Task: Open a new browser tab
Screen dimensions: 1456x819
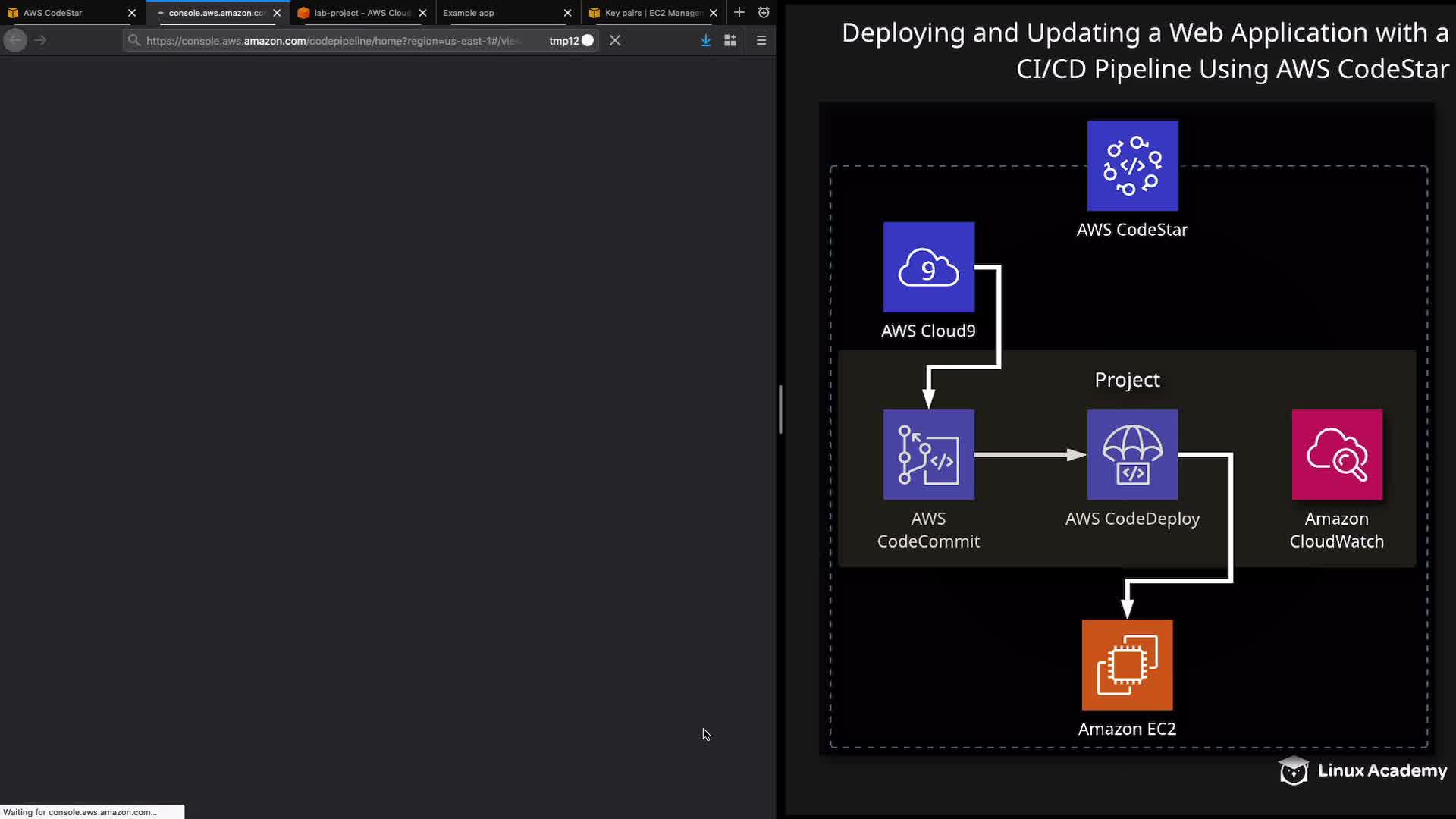Action: 739,13
